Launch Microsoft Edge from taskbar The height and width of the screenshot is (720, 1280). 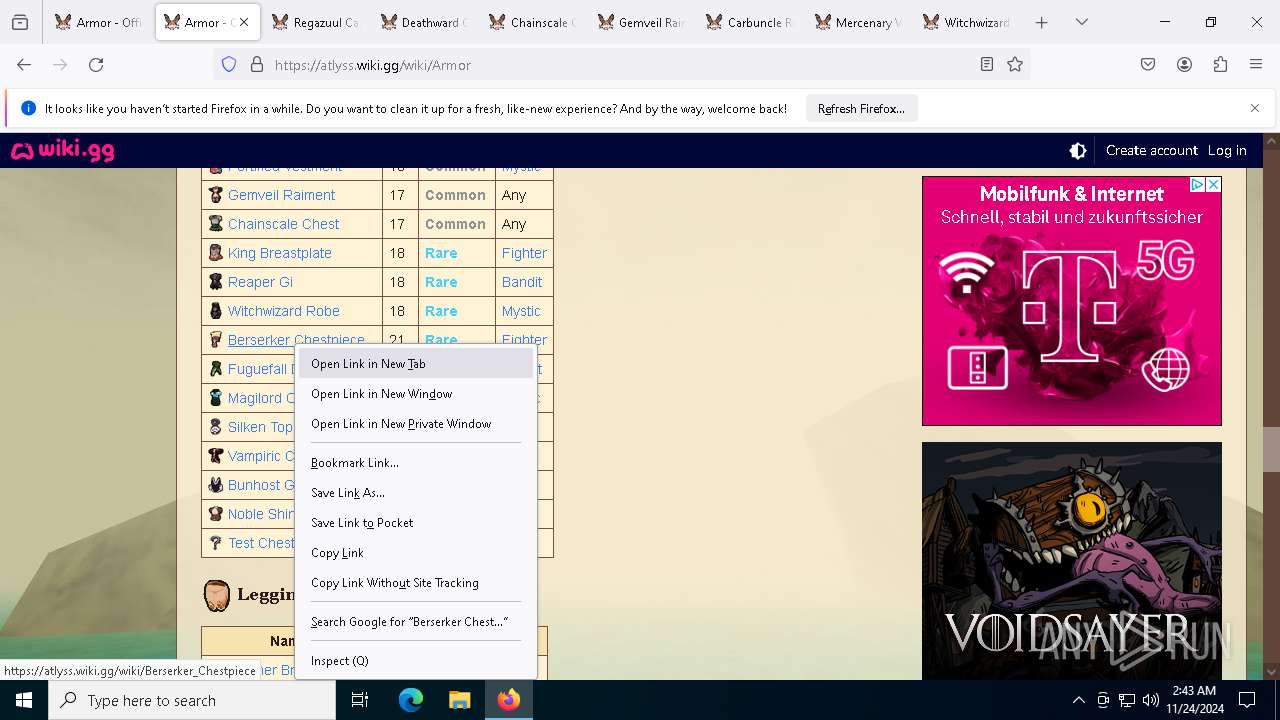[411, 700]
